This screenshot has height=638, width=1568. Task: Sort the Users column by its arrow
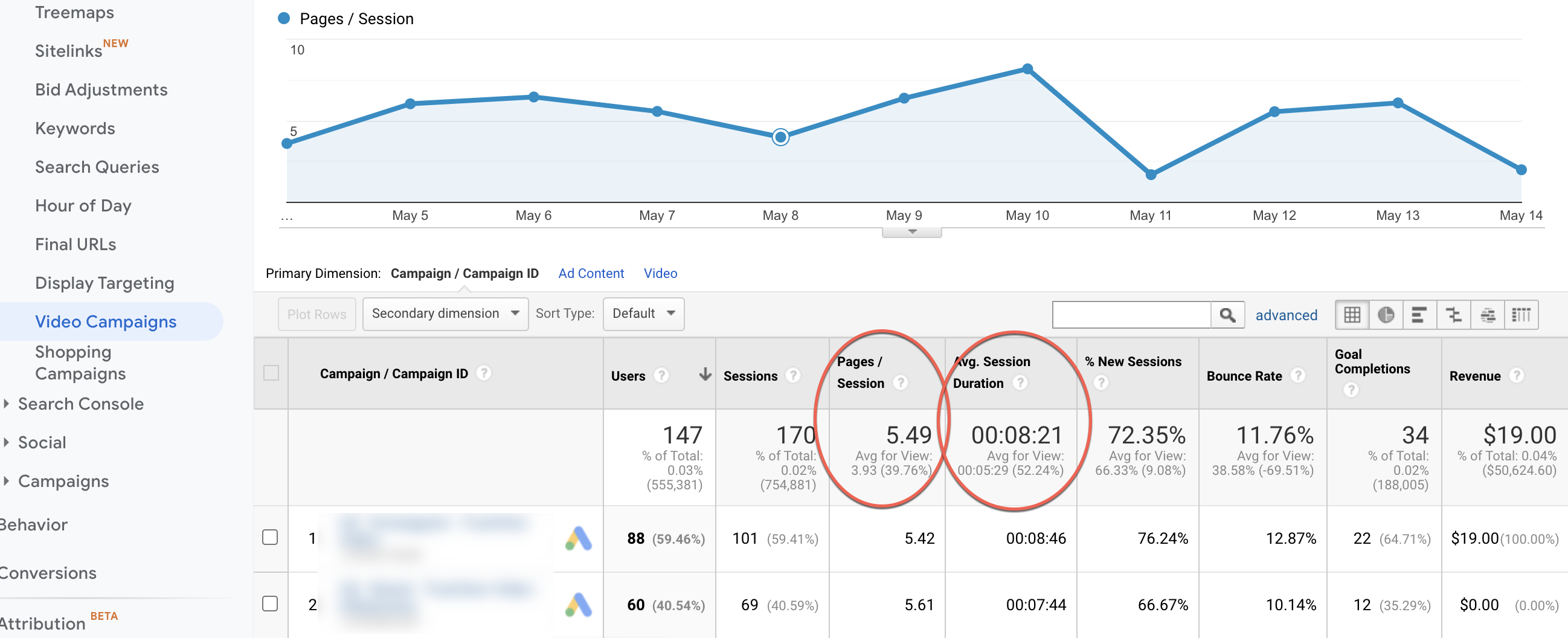pos(704,376)
